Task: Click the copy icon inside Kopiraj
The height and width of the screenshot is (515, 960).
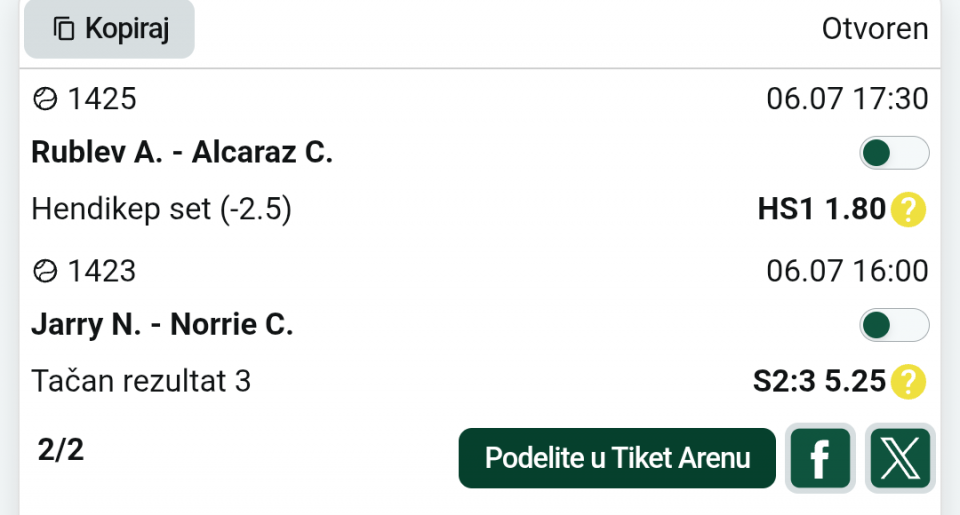Action: coord(64,29)
